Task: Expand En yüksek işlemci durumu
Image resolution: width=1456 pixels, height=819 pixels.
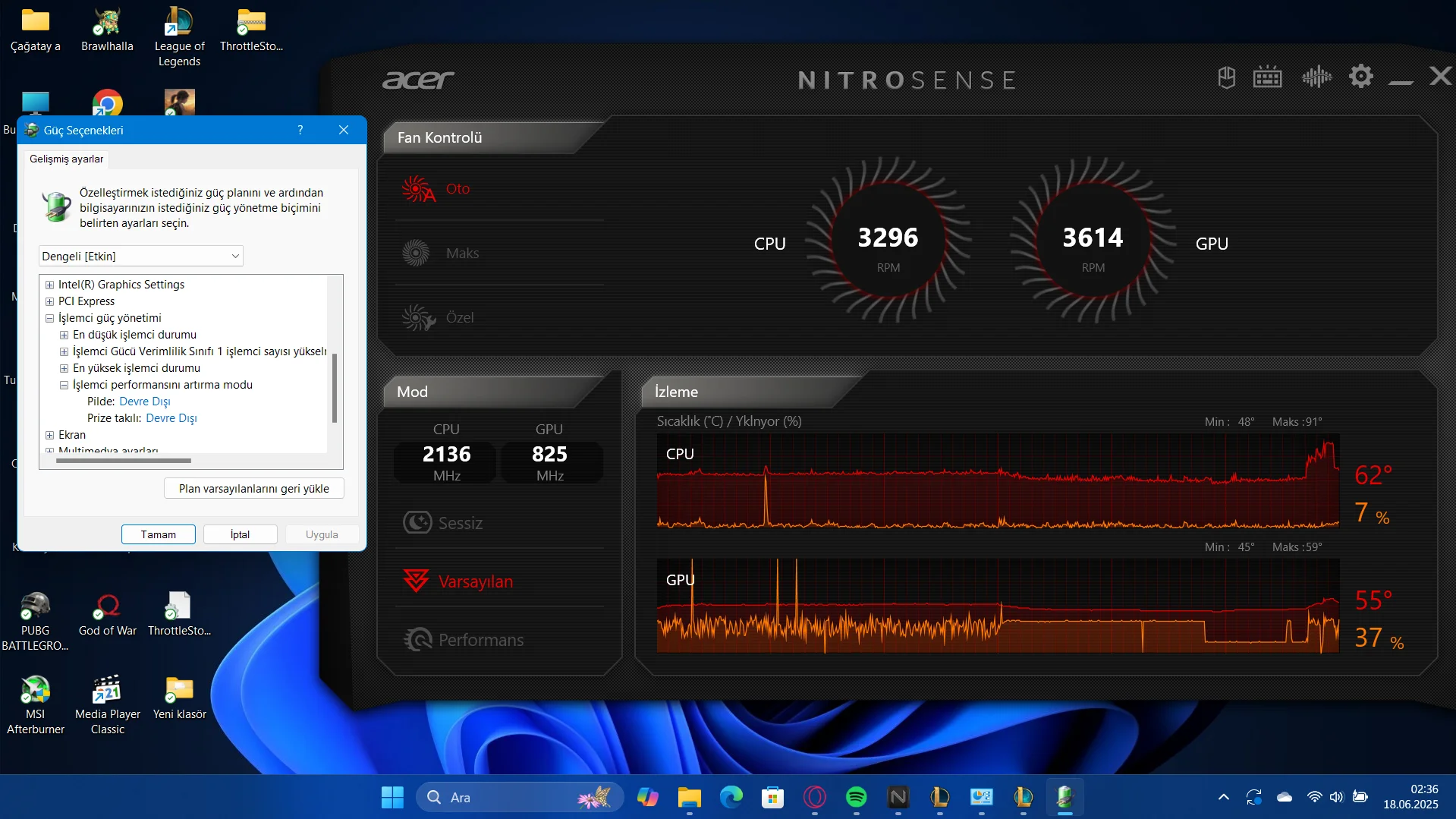Action: [x=64, y=368]
